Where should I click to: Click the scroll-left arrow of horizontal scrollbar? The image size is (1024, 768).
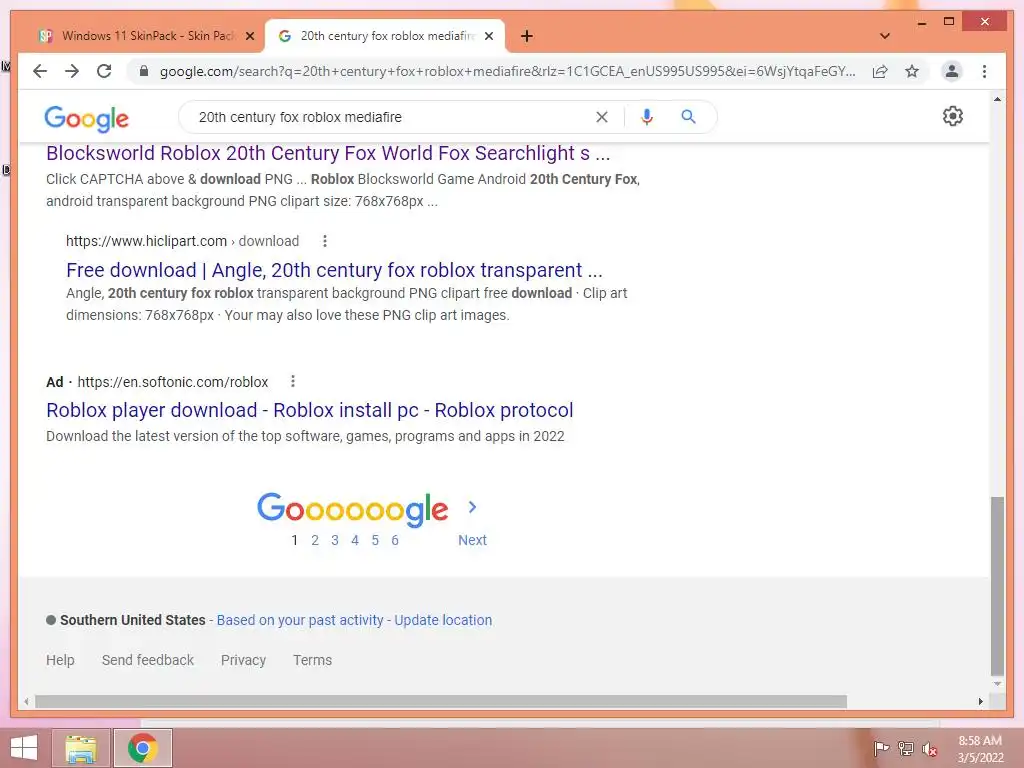(26, 701)
